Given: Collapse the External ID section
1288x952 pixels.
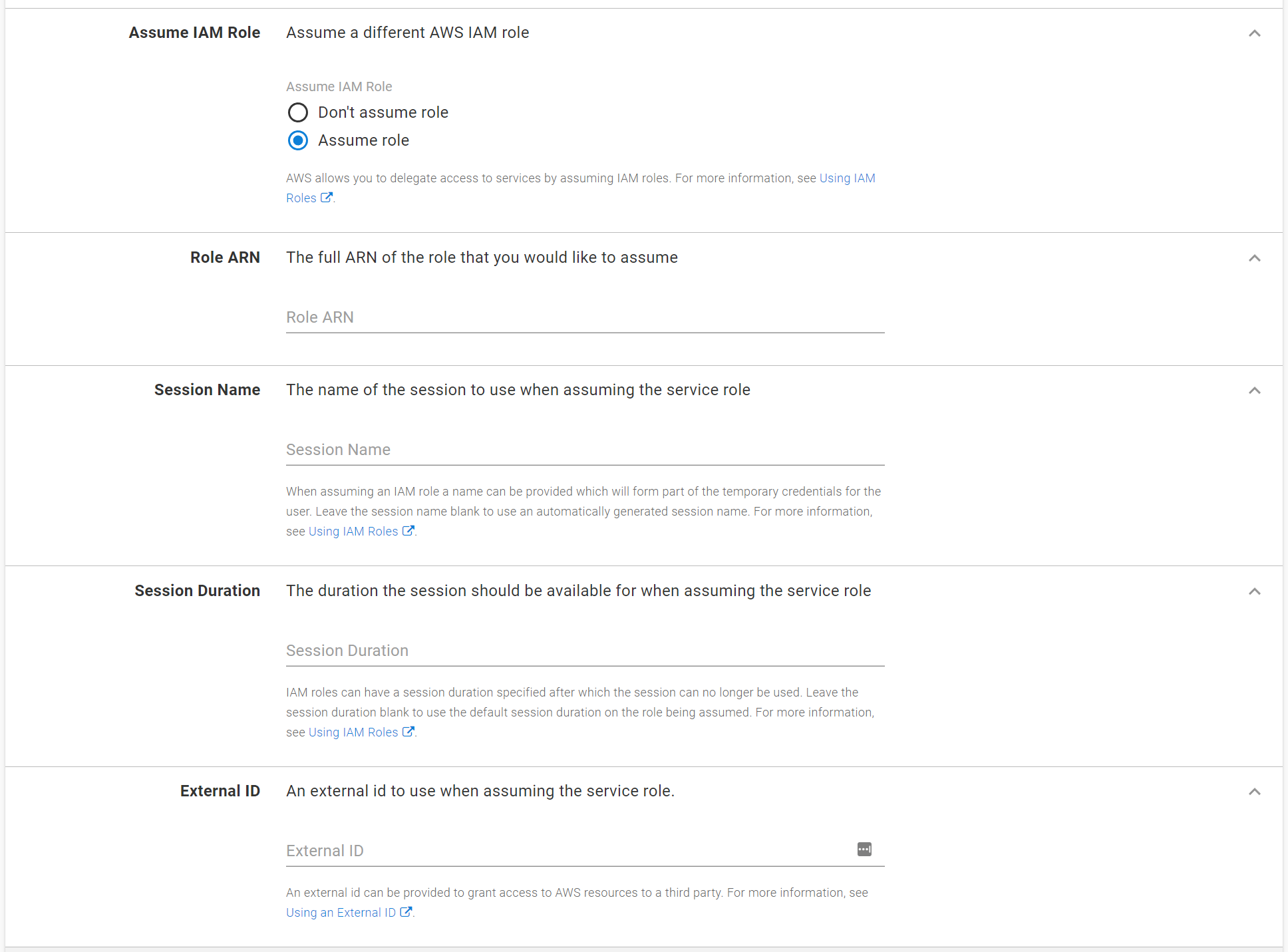Looking at the screenshot, I should (1254, 792).
